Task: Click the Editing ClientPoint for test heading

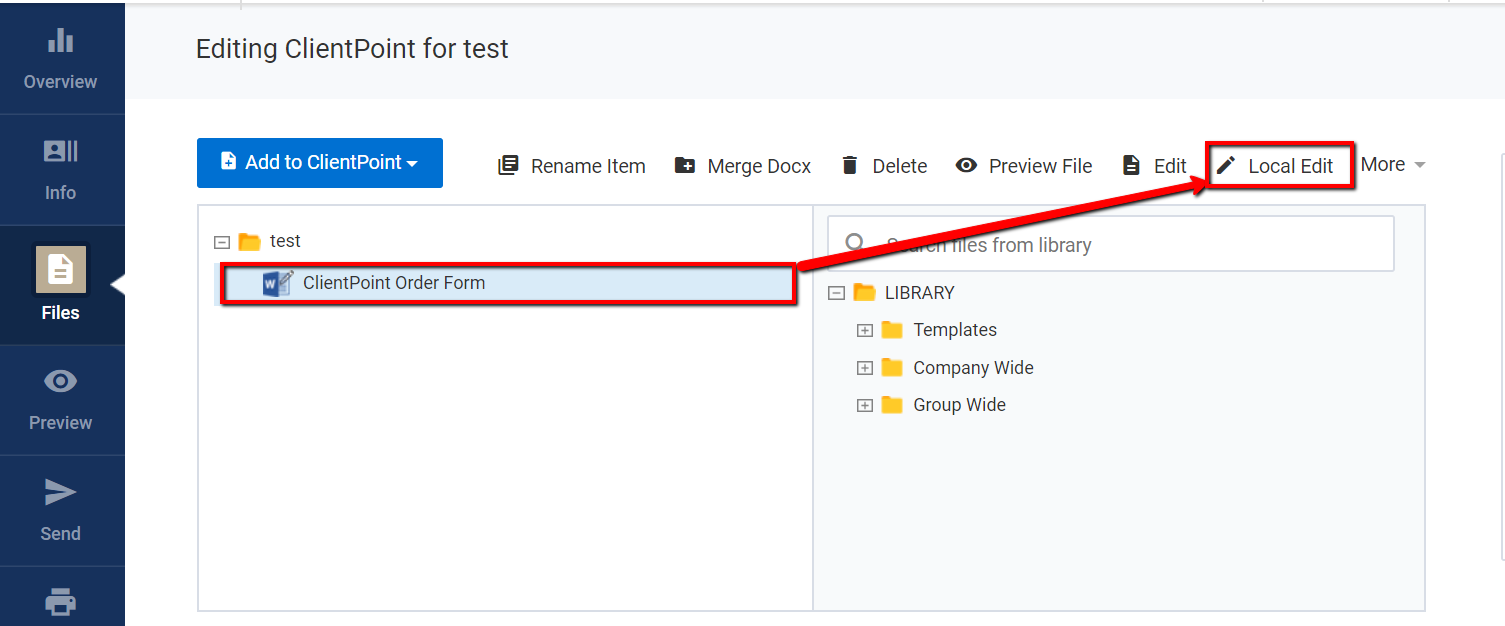Action: click(x=352, y=49)
